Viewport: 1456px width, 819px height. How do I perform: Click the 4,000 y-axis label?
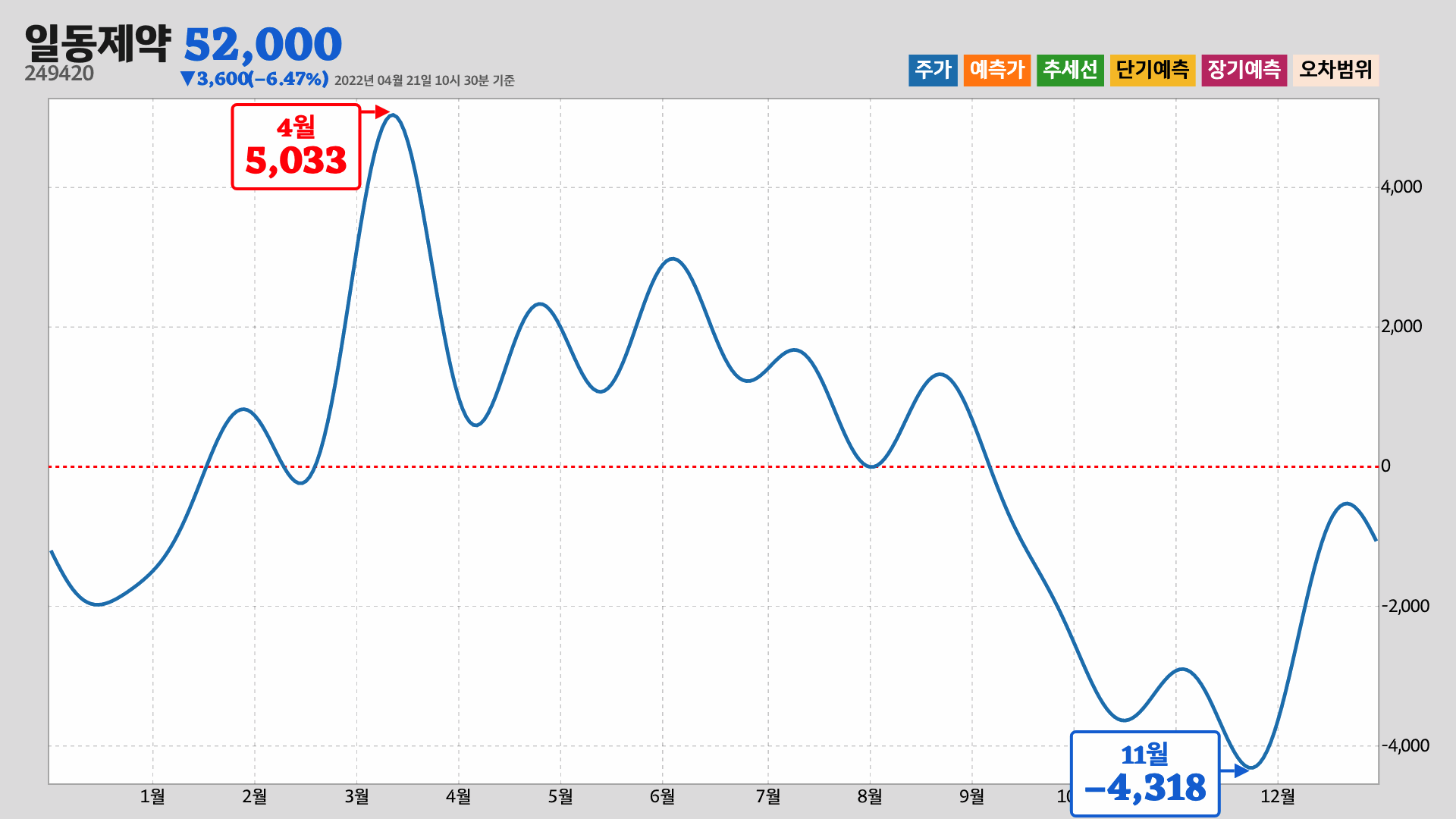tap(1401, 187)
